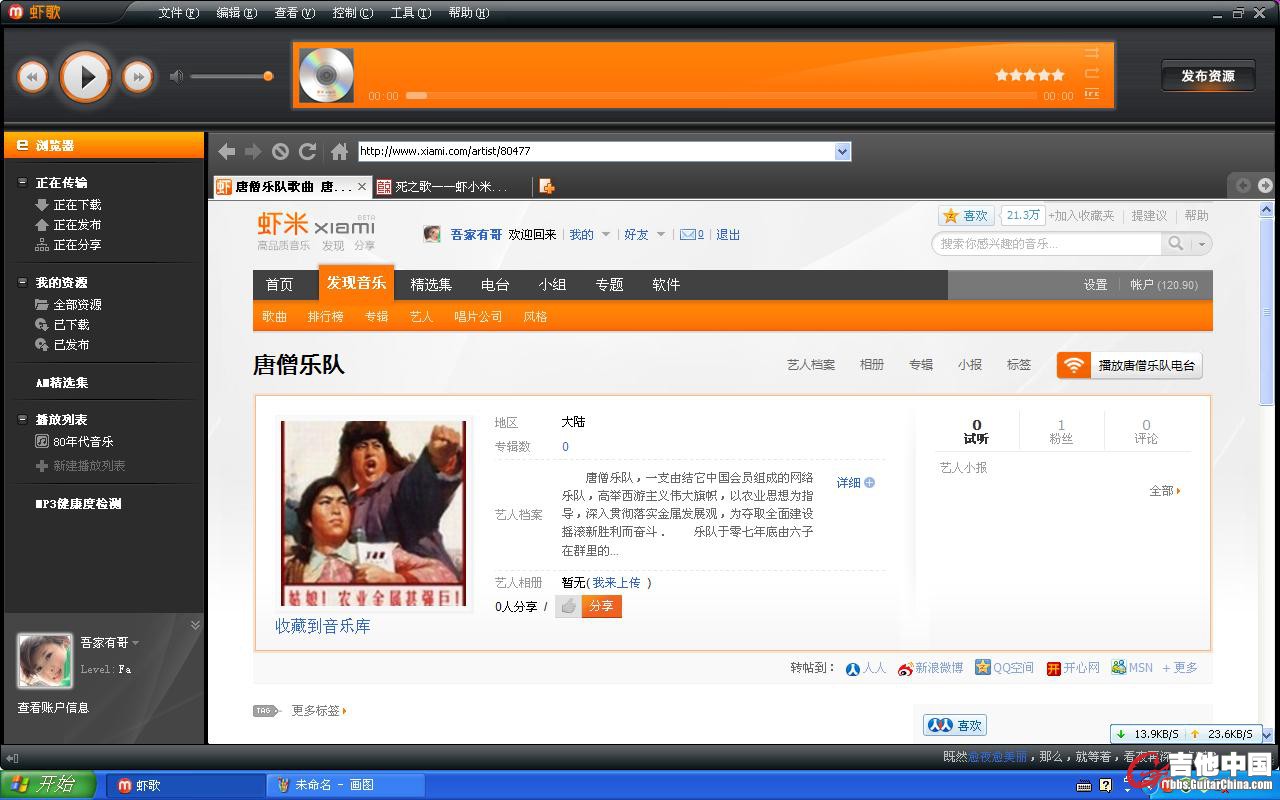Go to browser home icon

340,151
